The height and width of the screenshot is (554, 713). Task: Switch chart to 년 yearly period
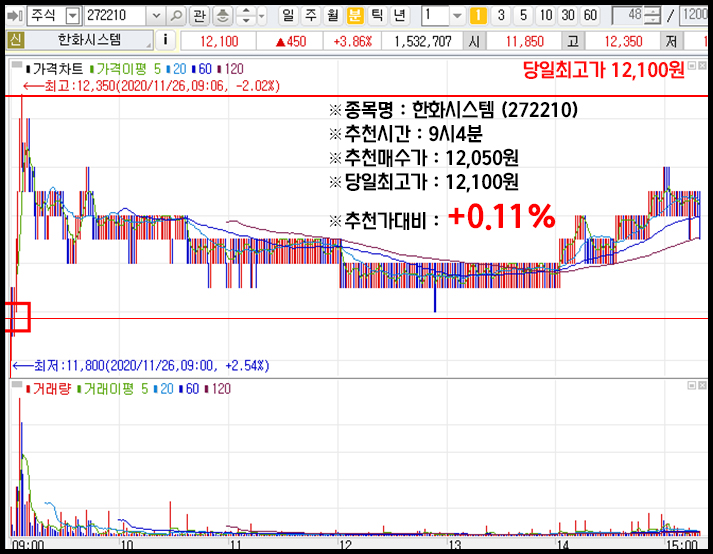pos(399,16)
